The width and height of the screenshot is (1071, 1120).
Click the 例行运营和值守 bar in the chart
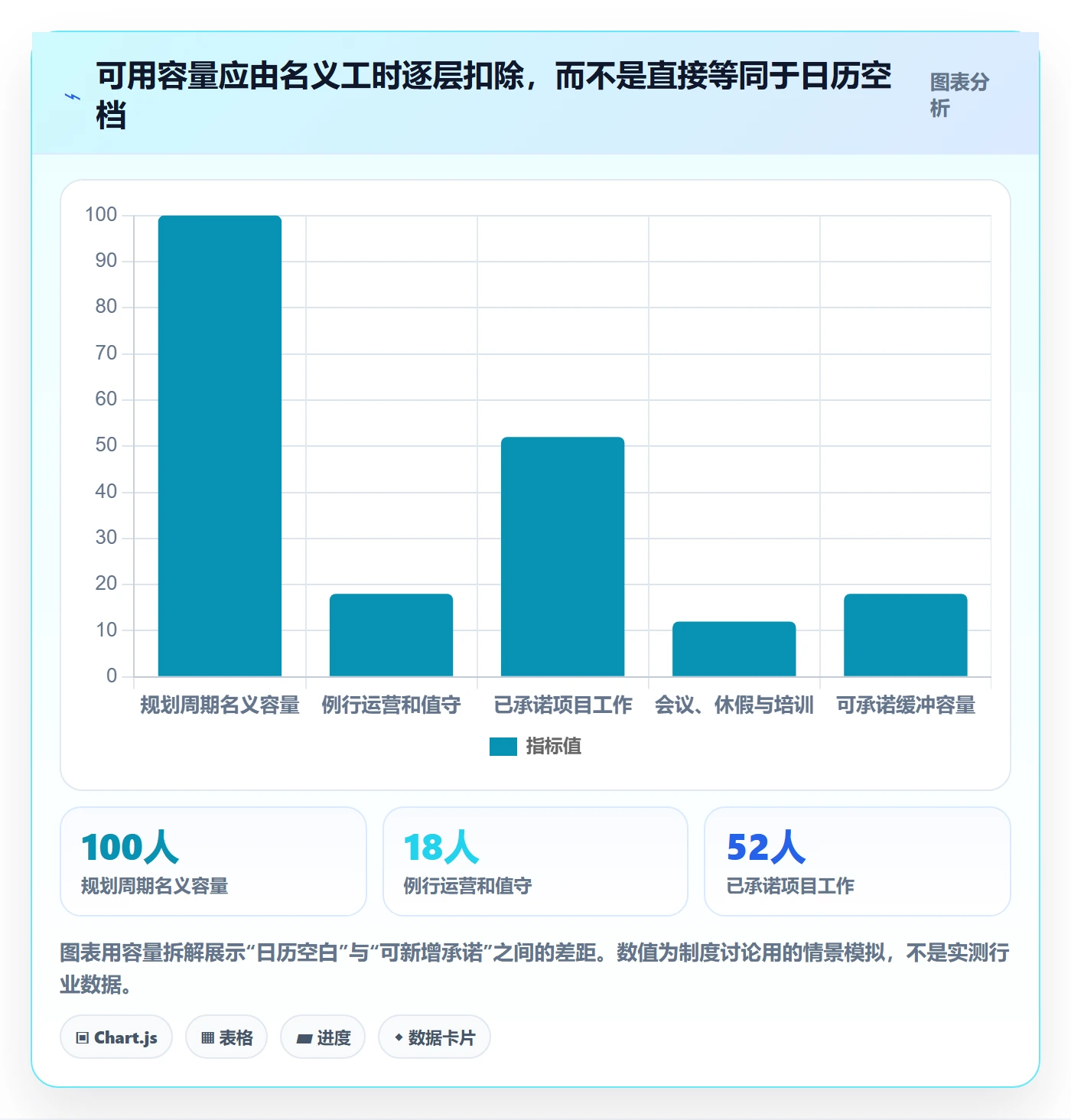[x=391, y=635]
